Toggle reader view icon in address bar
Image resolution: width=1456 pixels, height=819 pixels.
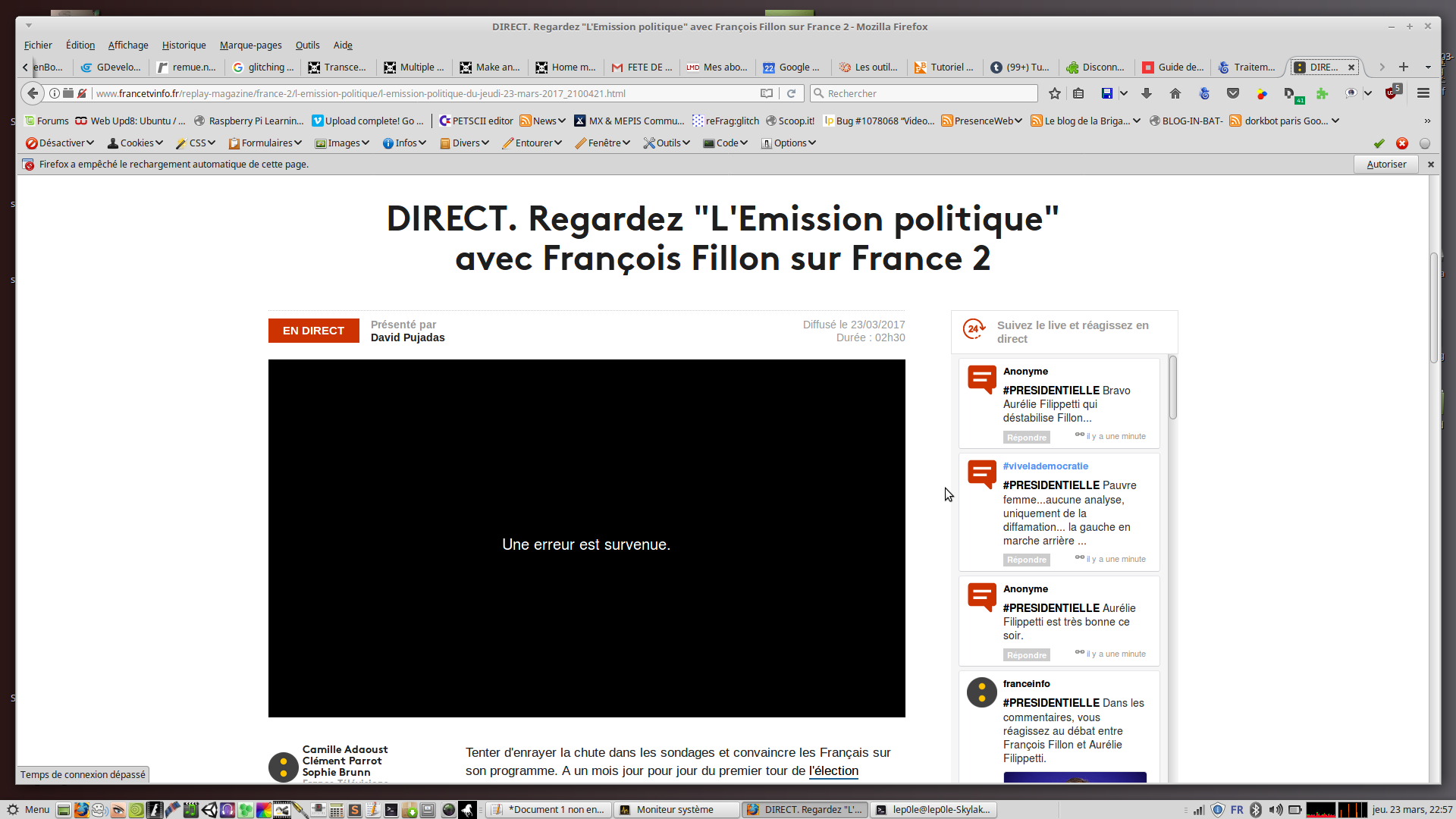[x=767, y=93]
